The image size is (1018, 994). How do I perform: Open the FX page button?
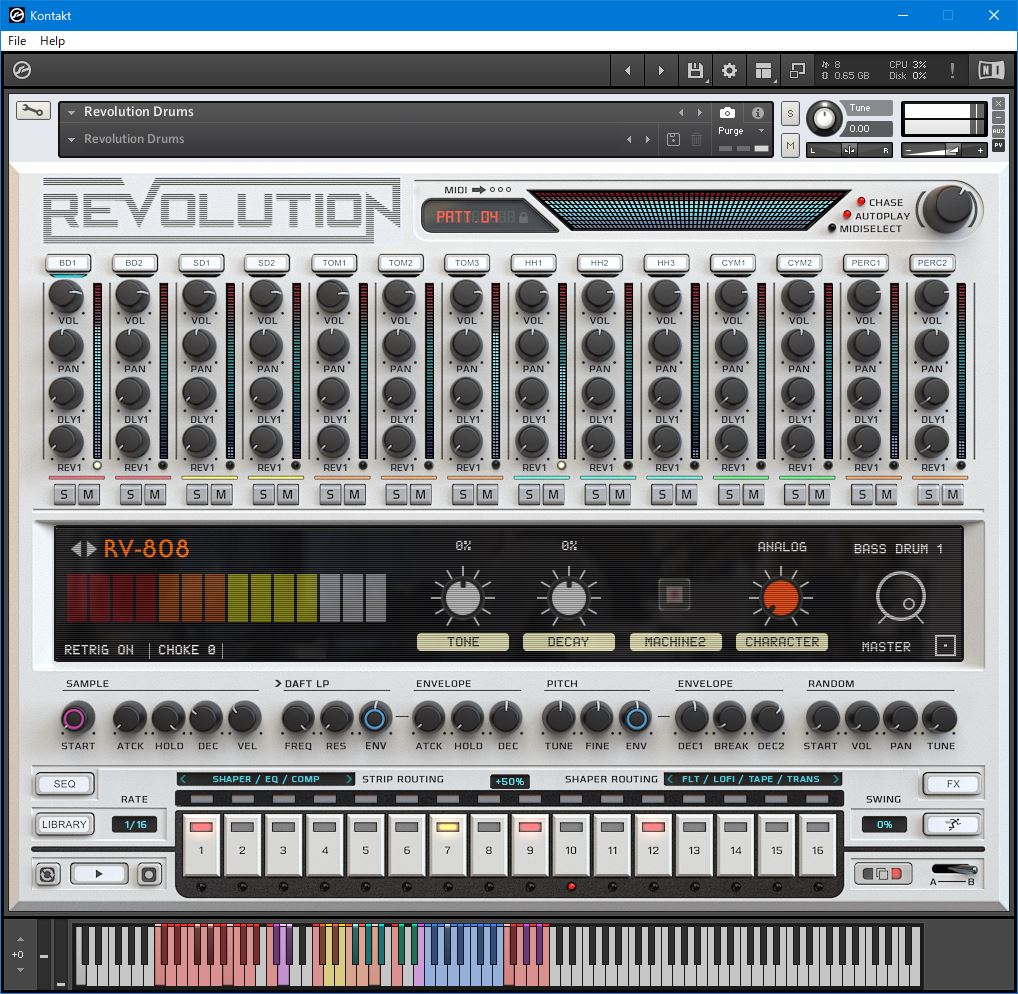point(952,784)
